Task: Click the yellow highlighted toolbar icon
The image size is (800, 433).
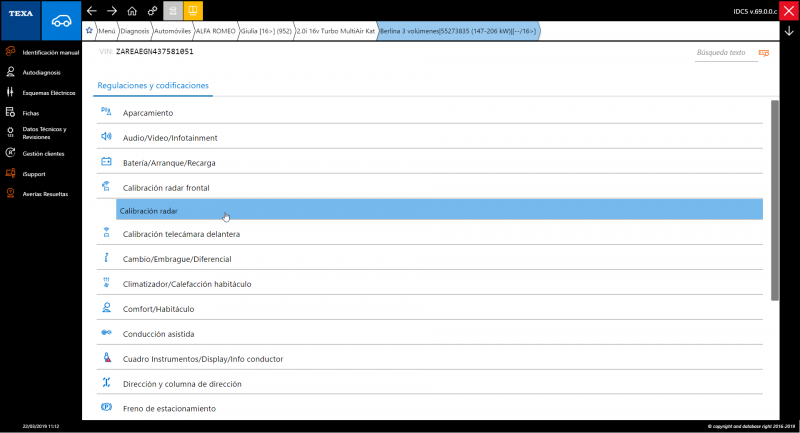Action: (x=193, y=11)
